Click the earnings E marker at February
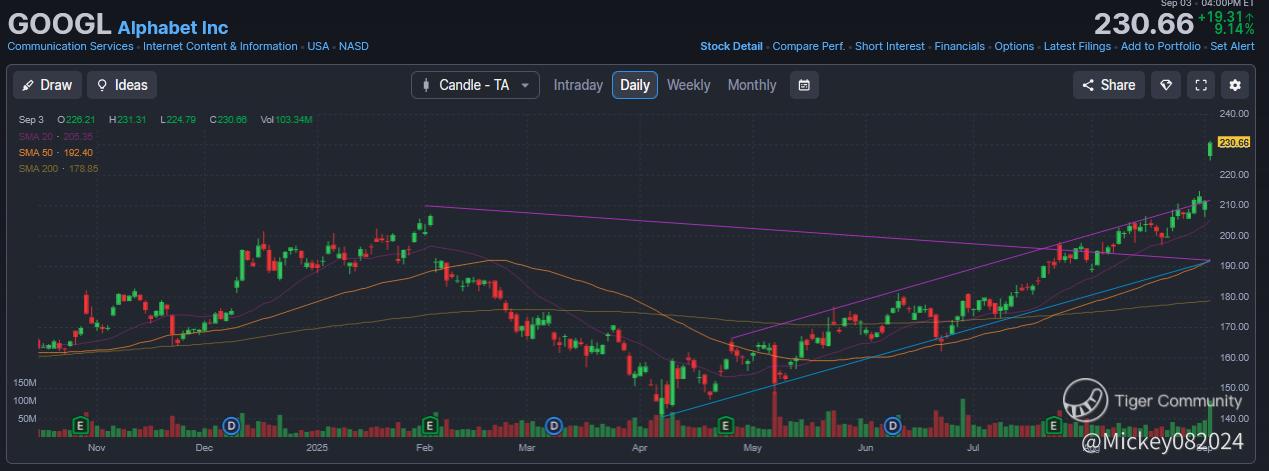Viewport: 1269px width, 471px height. (x=430, y=426)
